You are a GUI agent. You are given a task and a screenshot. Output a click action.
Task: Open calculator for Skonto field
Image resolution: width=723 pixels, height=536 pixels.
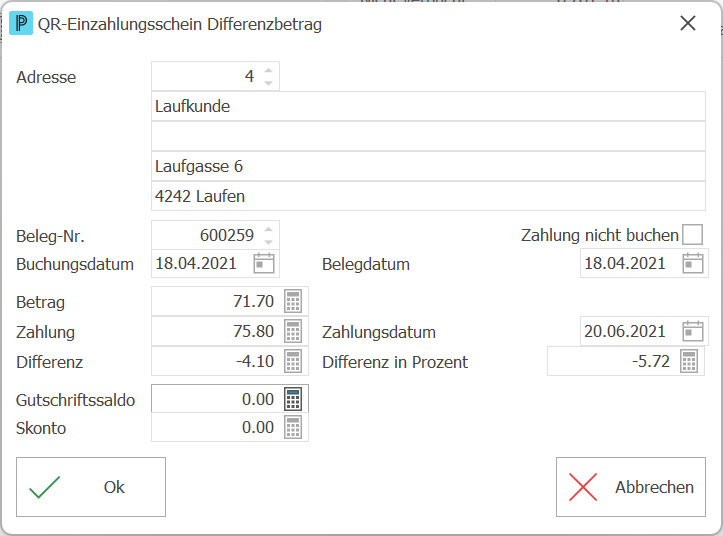coord(293,427)
